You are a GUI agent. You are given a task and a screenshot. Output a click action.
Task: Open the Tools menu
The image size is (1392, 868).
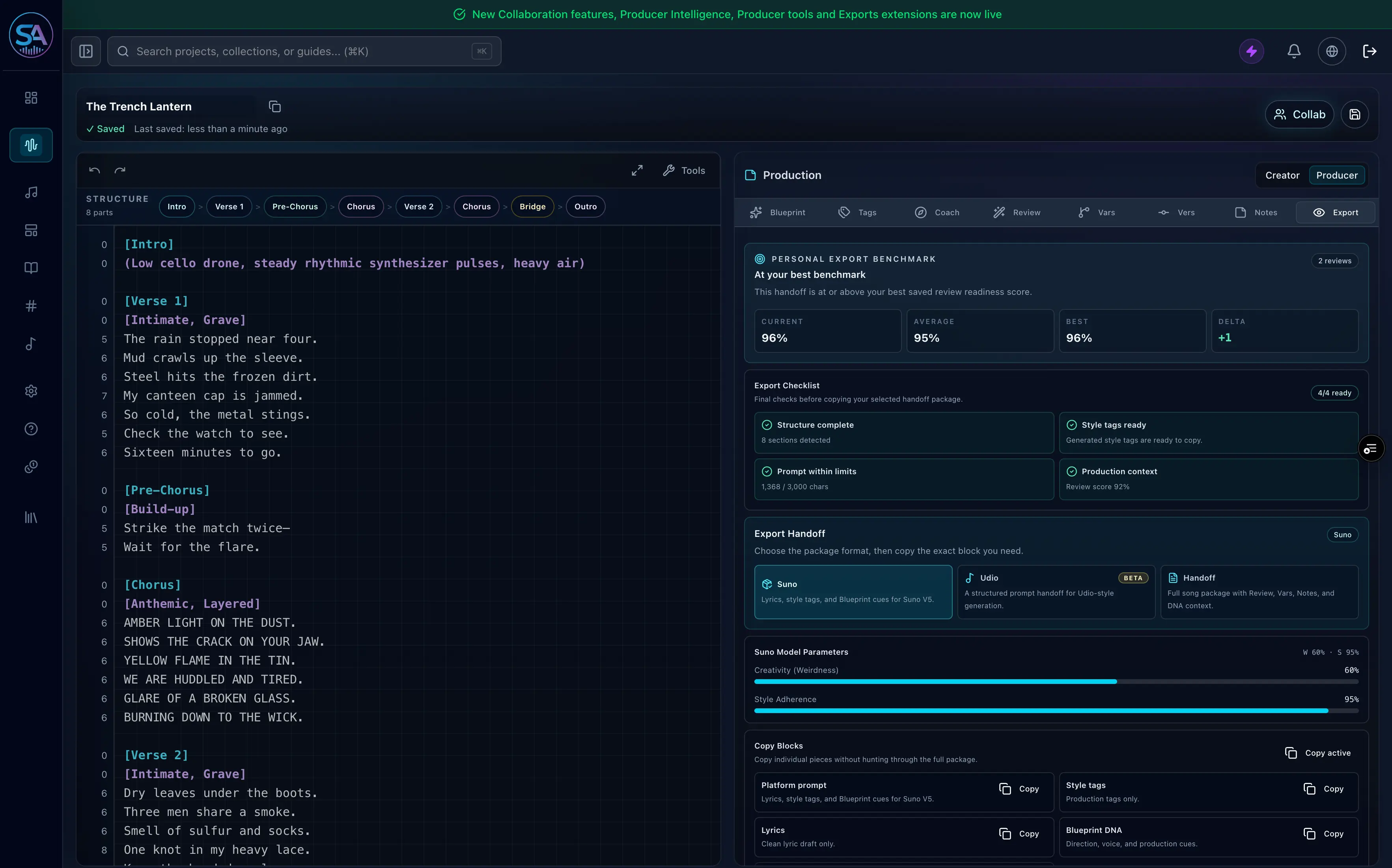click(x=684, y=171)
